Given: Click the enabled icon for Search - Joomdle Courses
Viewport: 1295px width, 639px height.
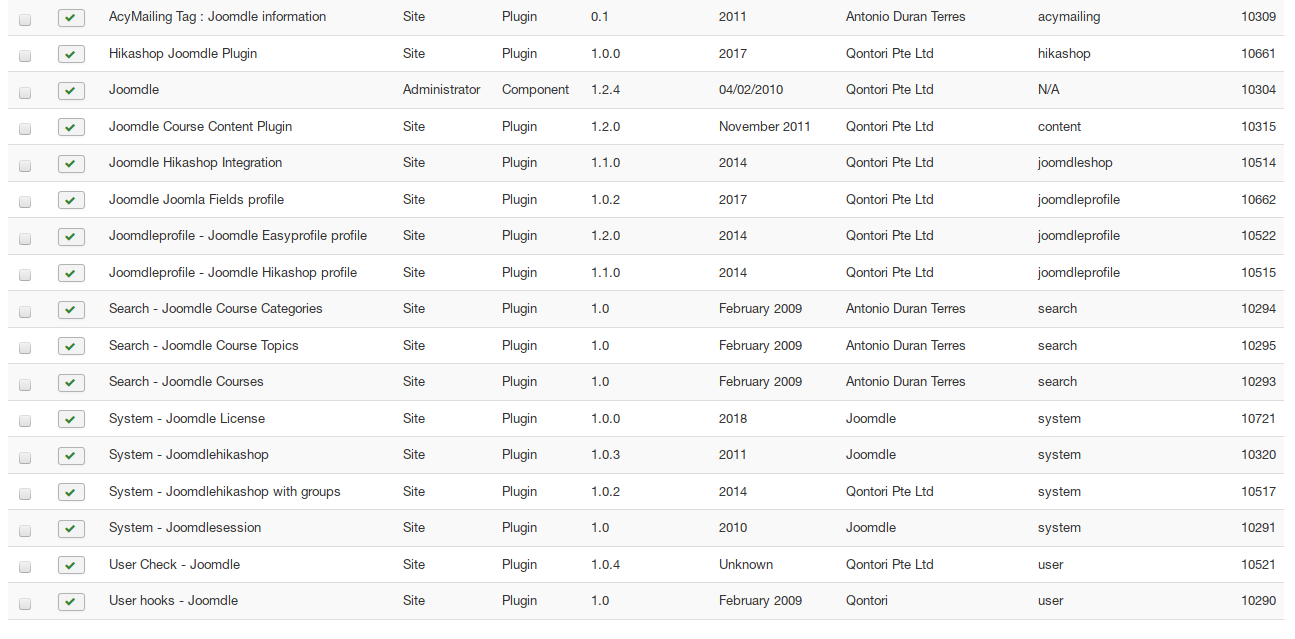Looking at the screenshot, I should click(71, 383).
